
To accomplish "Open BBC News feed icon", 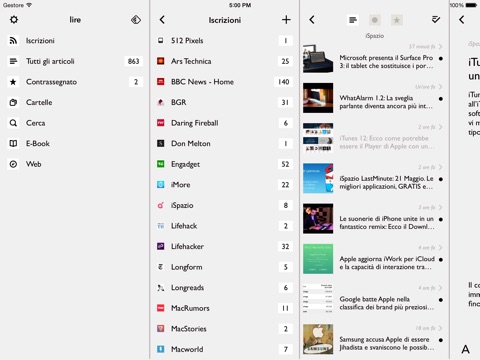I will click(x=161, y=82).
